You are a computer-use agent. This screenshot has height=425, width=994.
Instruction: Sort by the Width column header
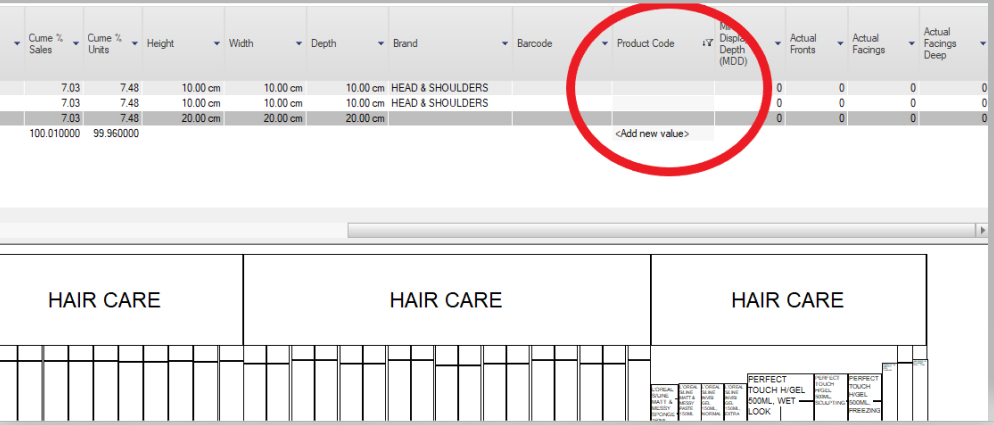[241, 43]
